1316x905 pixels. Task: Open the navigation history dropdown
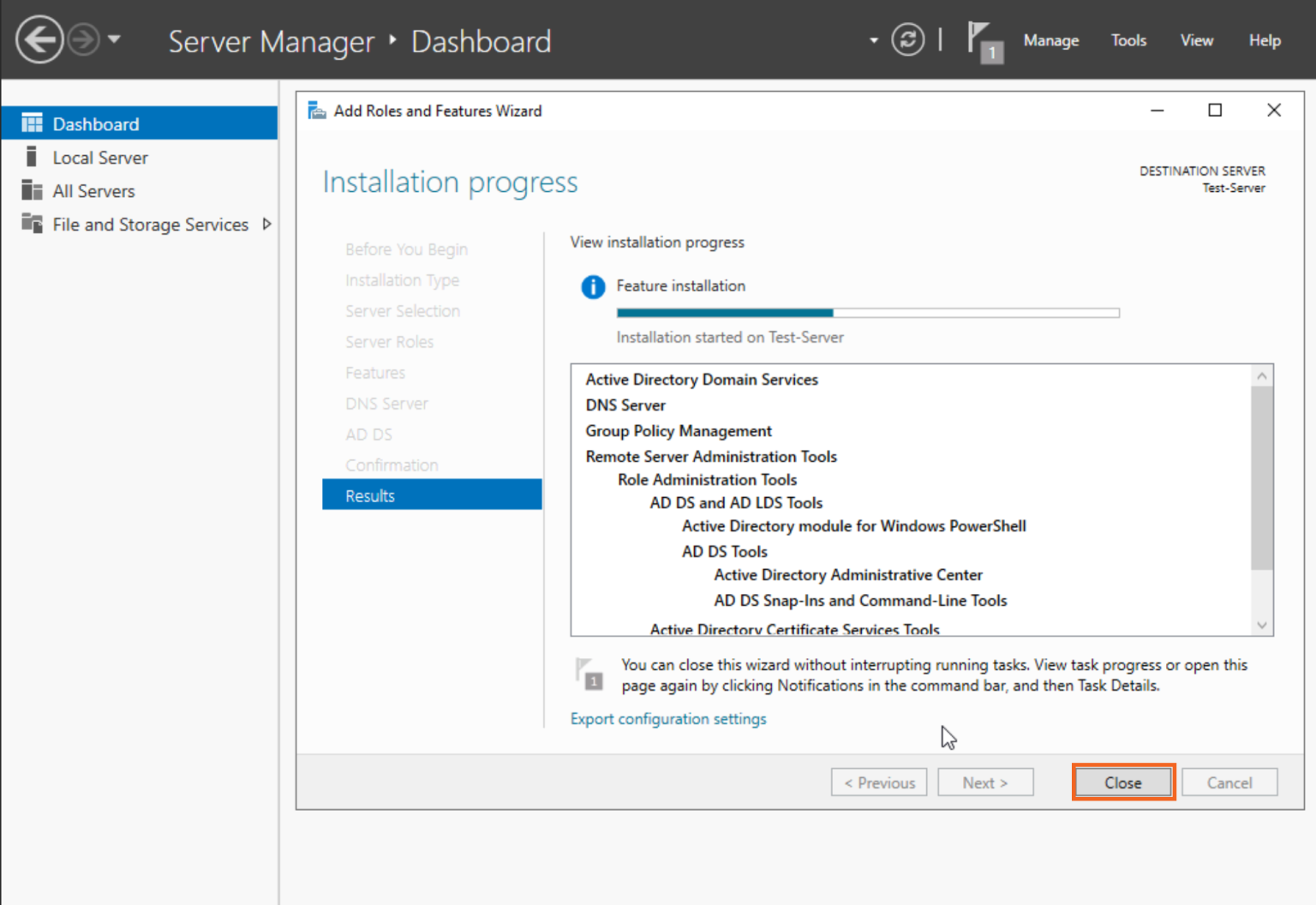[874, 40]
